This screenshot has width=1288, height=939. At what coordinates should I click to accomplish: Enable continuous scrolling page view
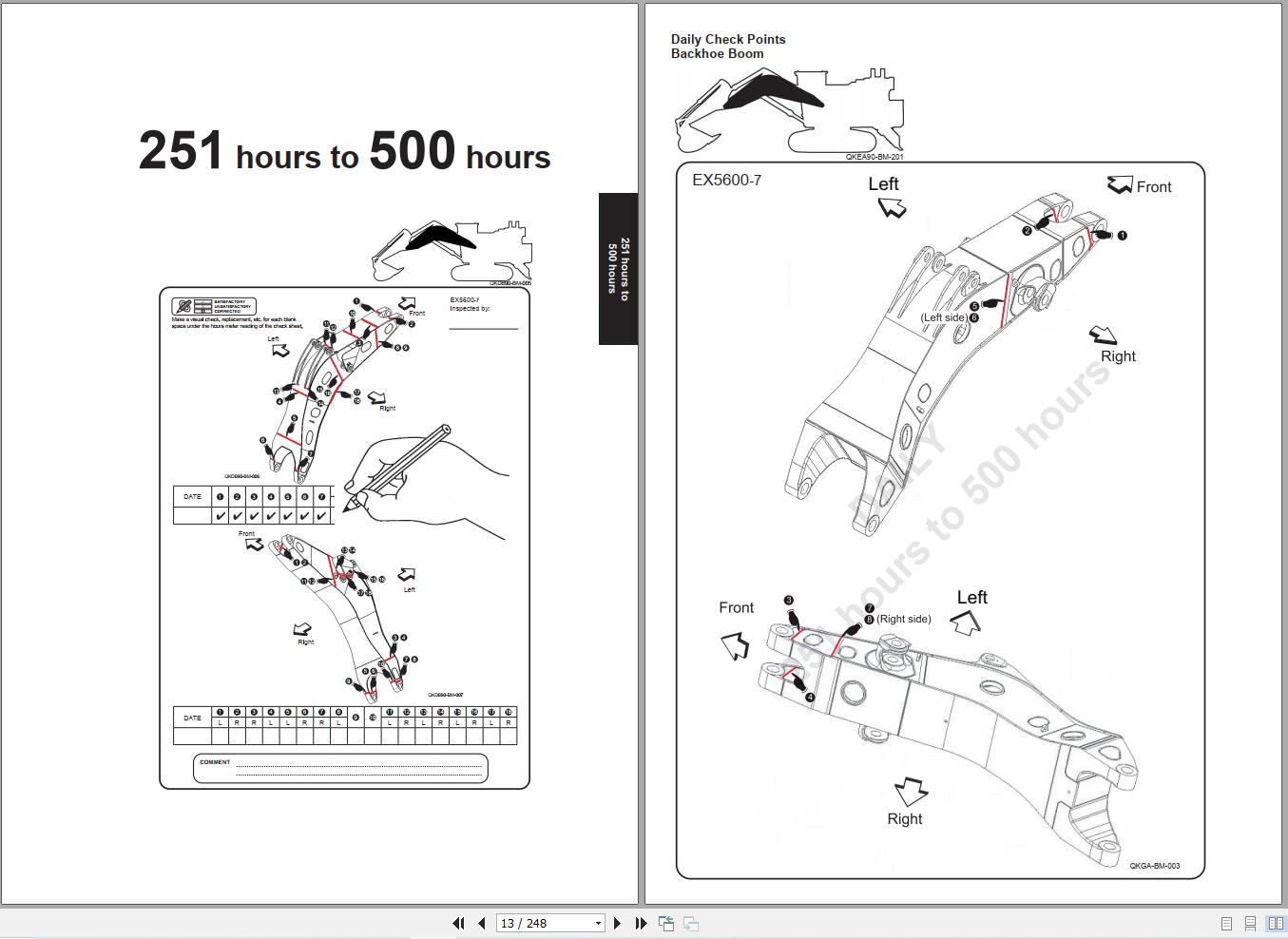point(1249,921)
